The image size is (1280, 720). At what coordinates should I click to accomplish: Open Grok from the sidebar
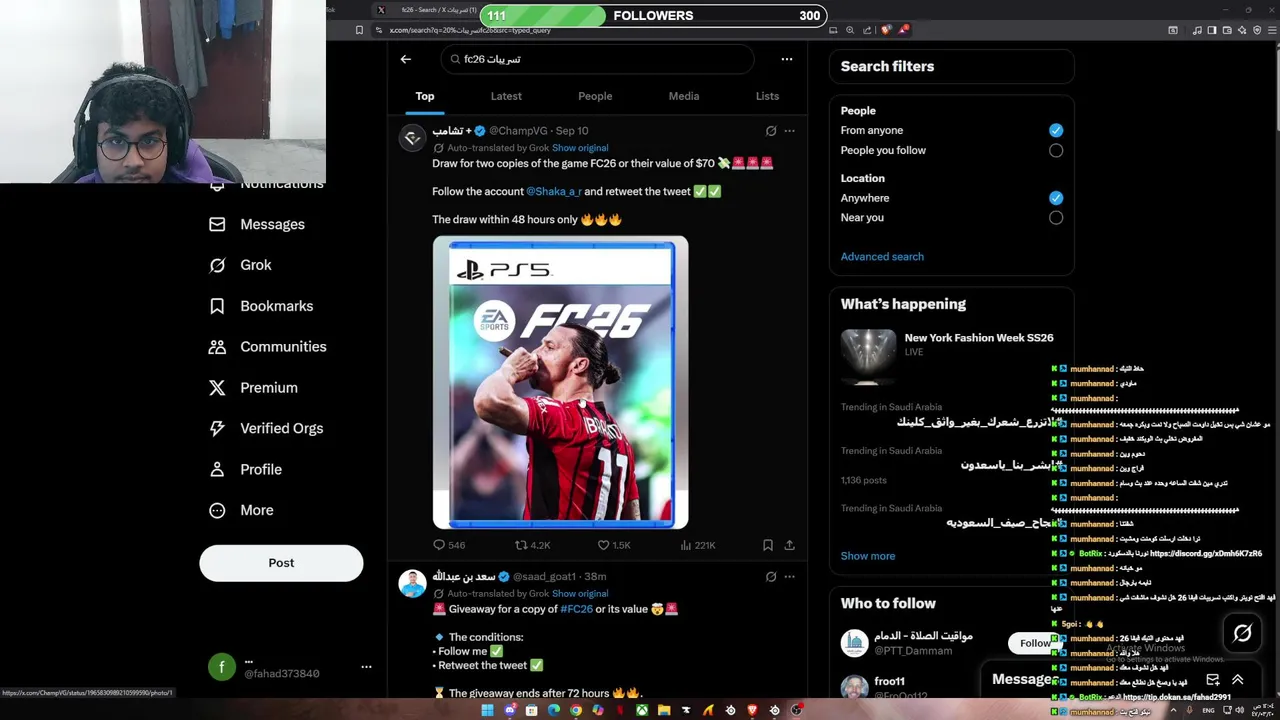coord(240,265)
